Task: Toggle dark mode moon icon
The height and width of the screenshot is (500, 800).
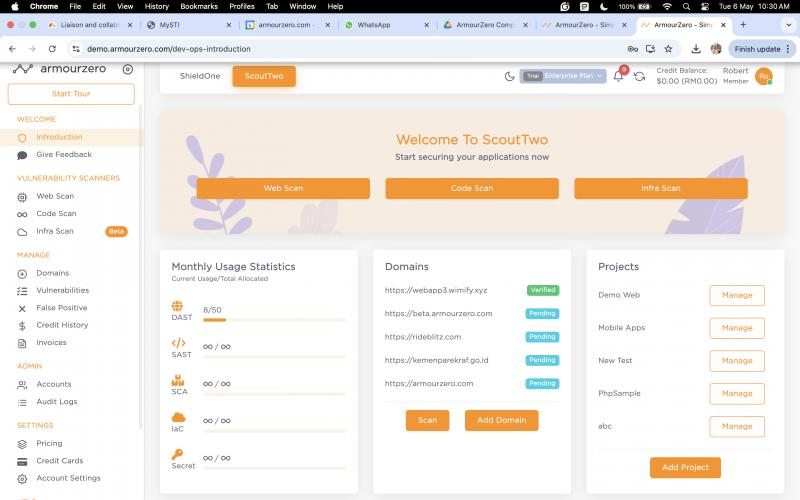Action: coord(509,77)
